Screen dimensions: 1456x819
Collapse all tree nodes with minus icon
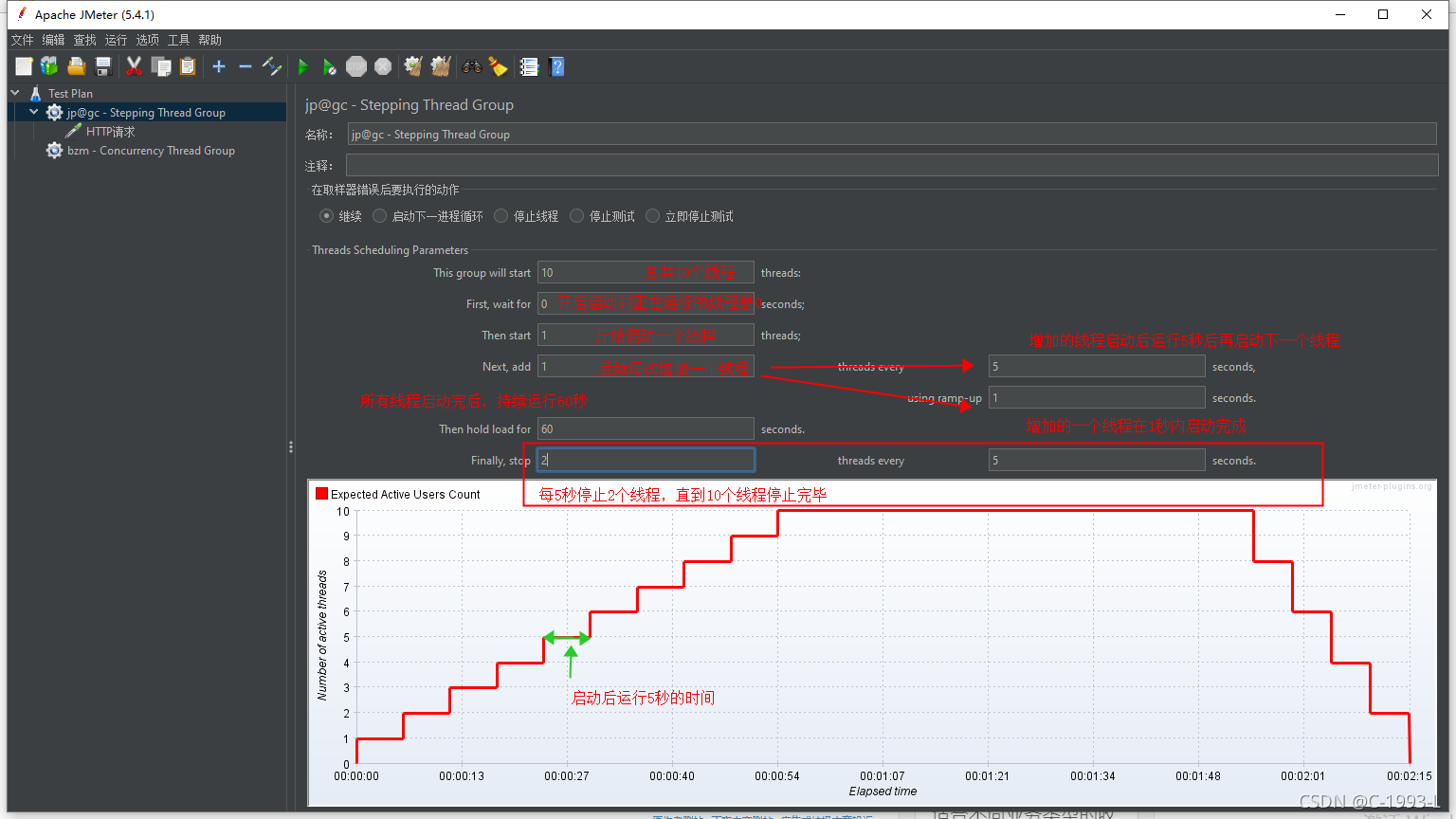click(x=246, y=66)
